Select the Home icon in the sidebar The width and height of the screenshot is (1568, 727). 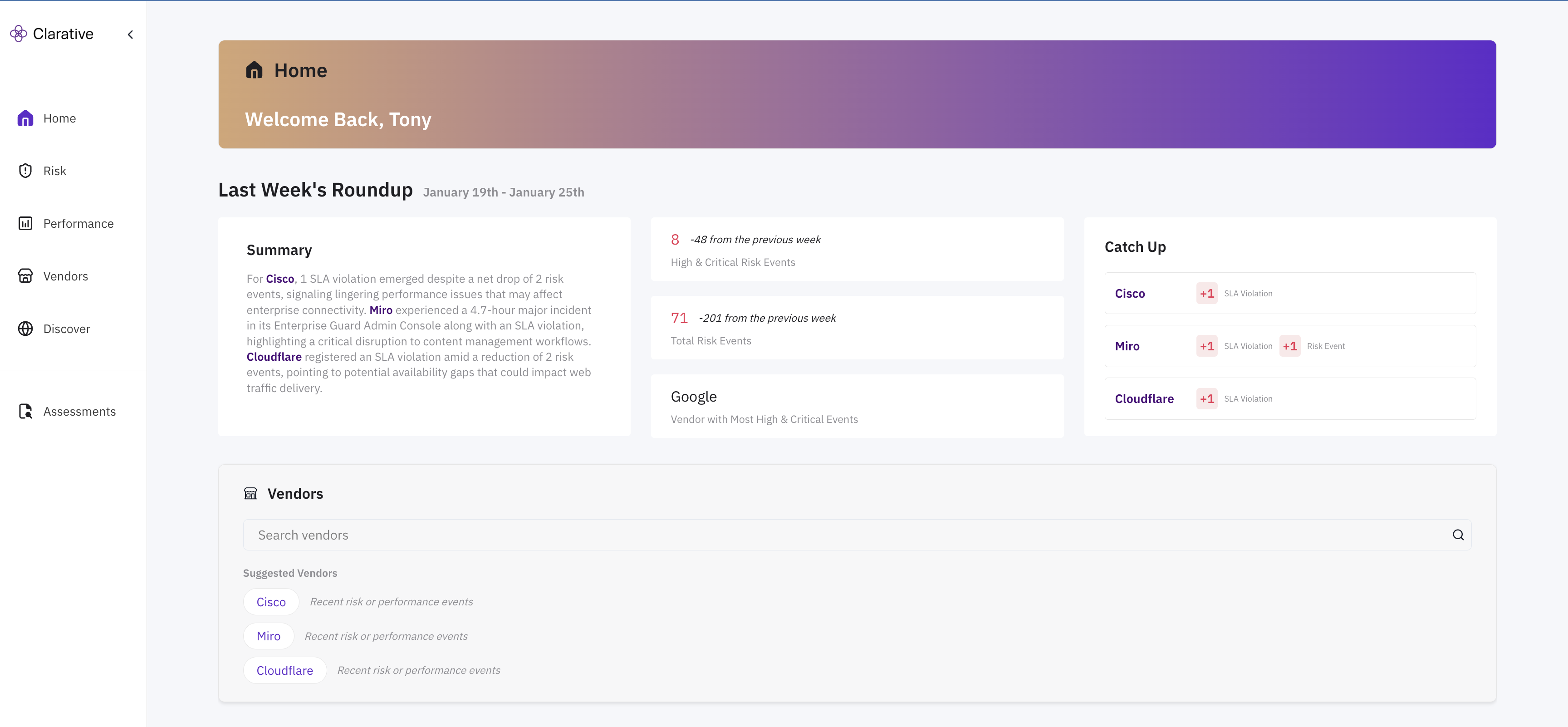[x=25, y=118]
